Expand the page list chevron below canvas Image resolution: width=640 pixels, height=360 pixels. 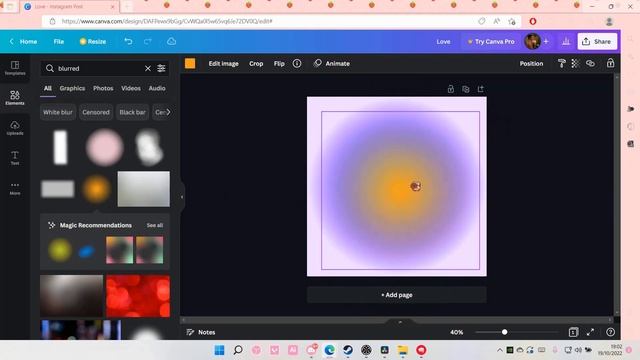[x=400, y=322]
